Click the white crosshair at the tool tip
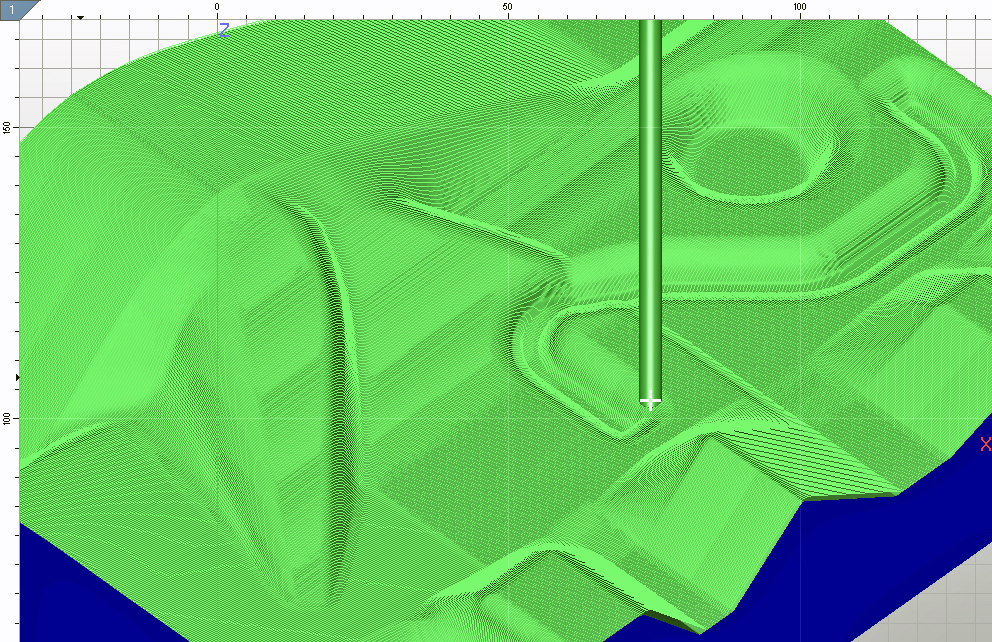This screenshot has width=992, height=642. (650, 402)
